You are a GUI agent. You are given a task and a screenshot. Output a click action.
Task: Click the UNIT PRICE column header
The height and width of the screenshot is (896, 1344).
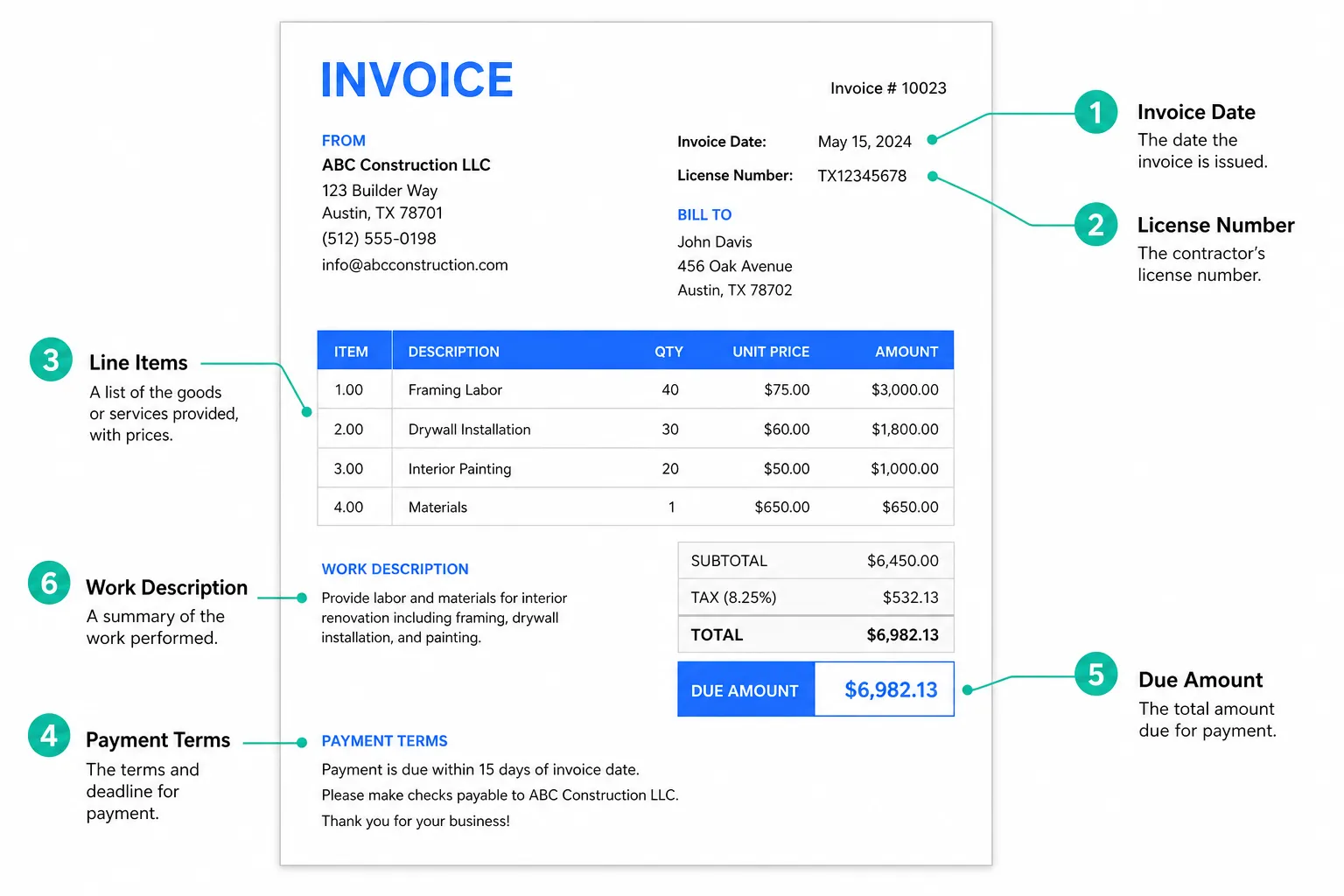click(x=771, y=352)
